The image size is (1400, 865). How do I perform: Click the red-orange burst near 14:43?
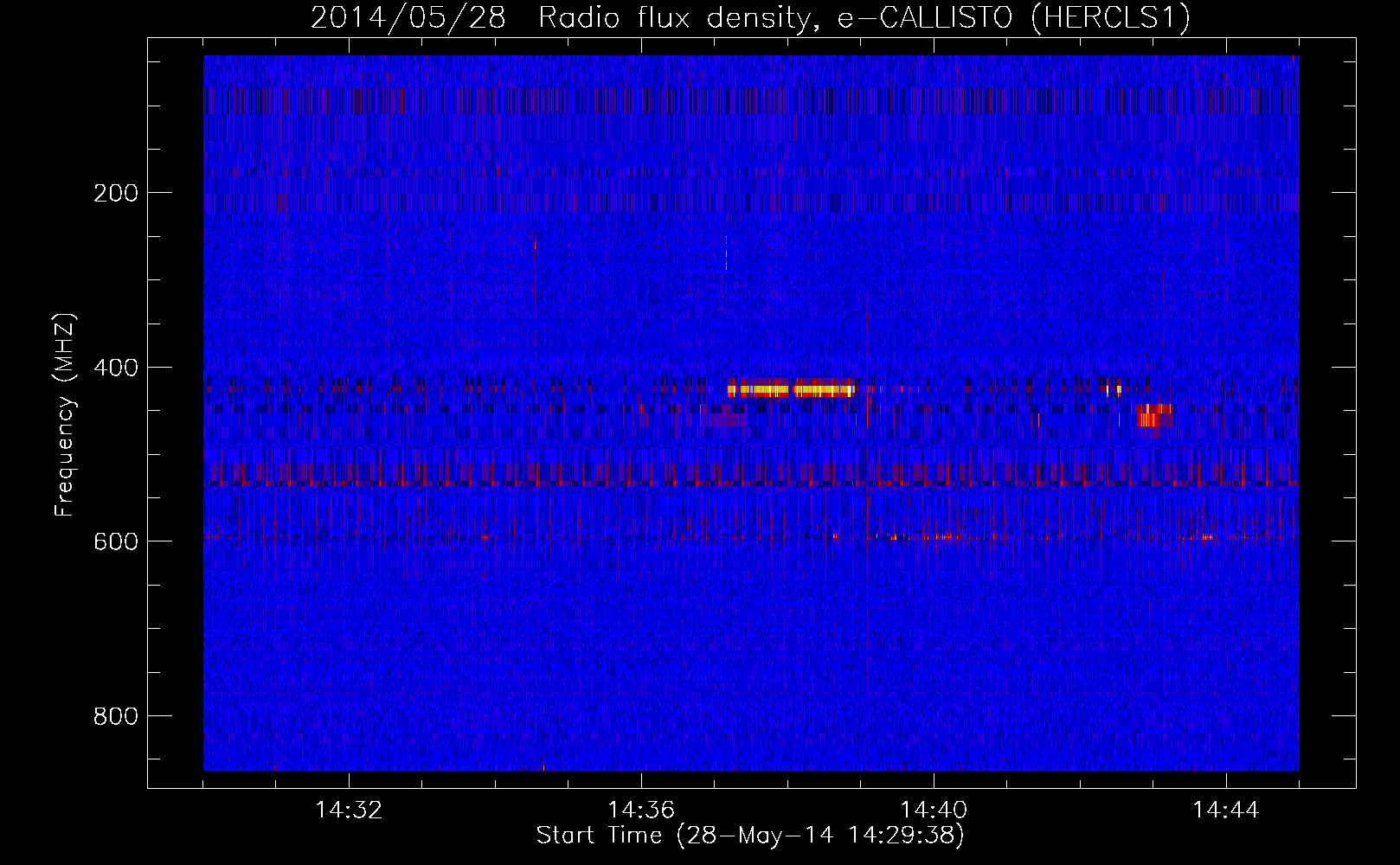click(x=1154, y=415)
